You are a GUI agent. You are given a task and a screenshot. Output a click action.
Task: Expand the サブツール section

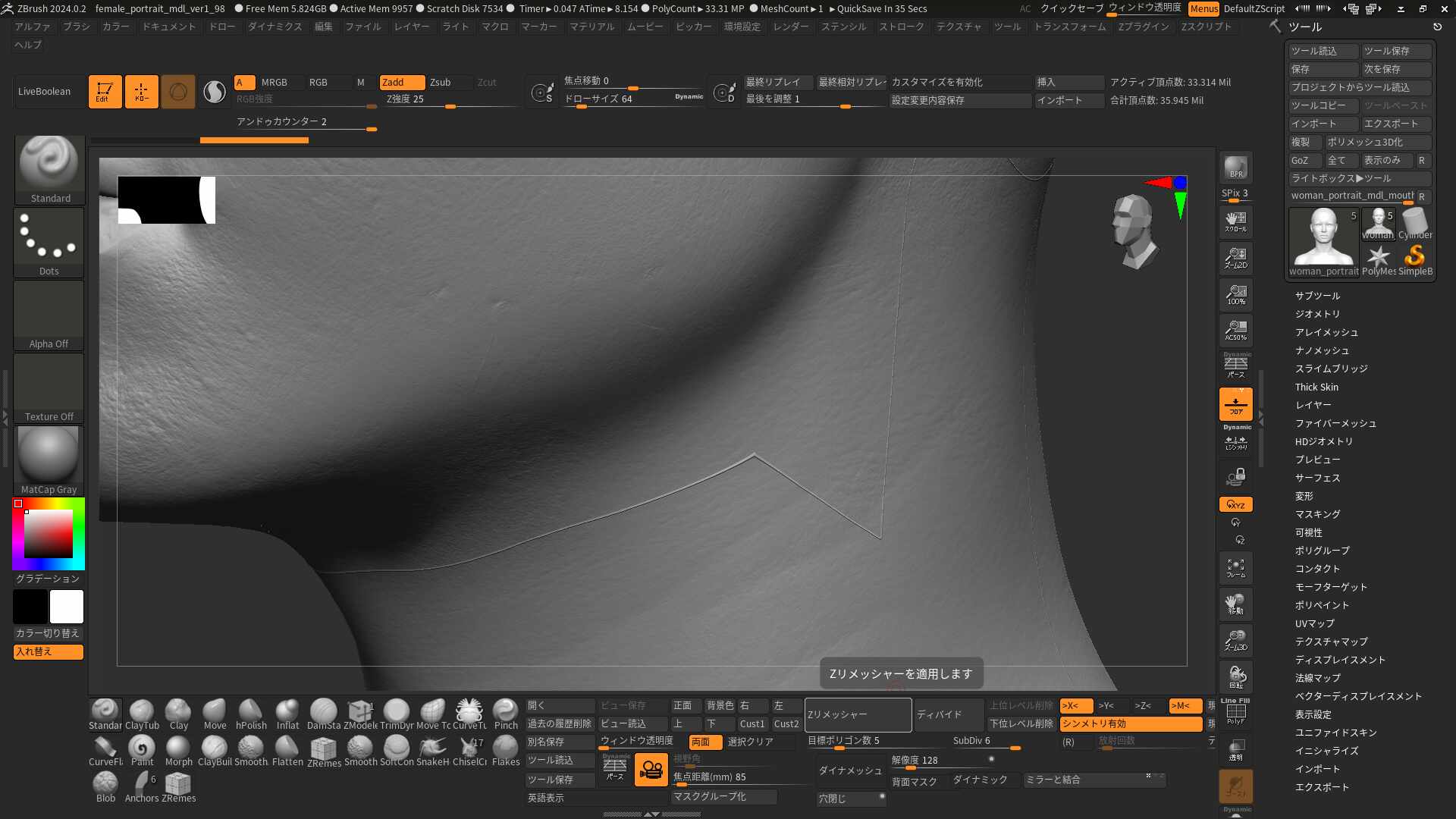click(1317, 295)
